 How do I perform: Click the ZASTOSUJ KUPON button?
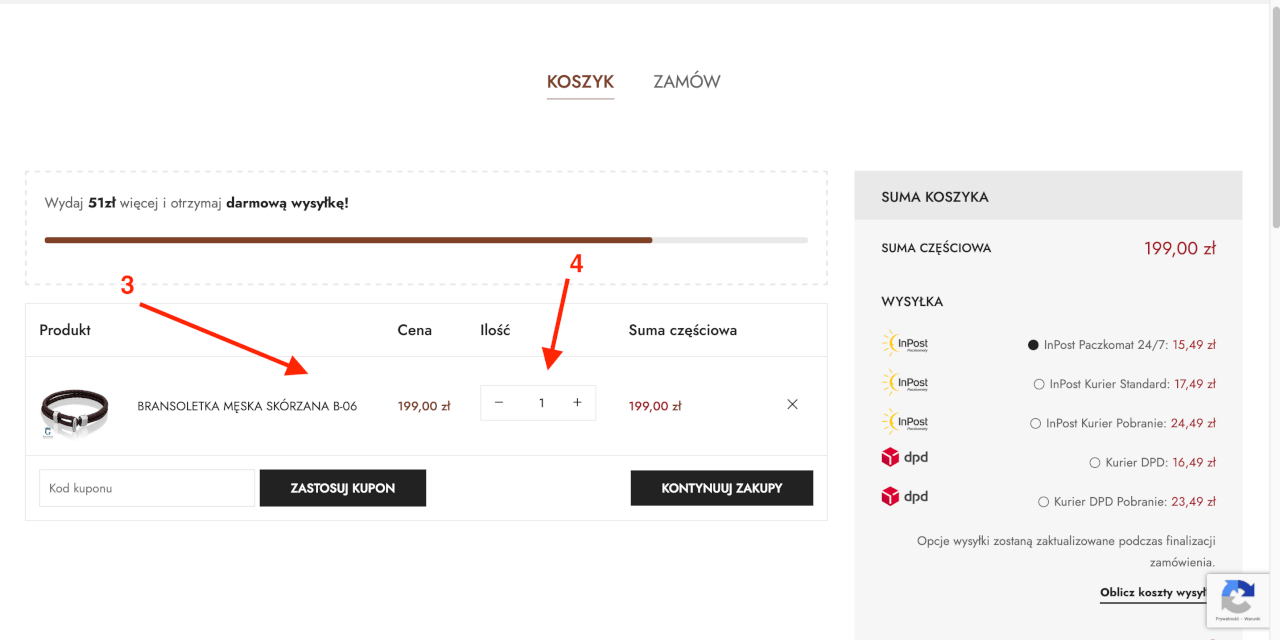[342, 488]
